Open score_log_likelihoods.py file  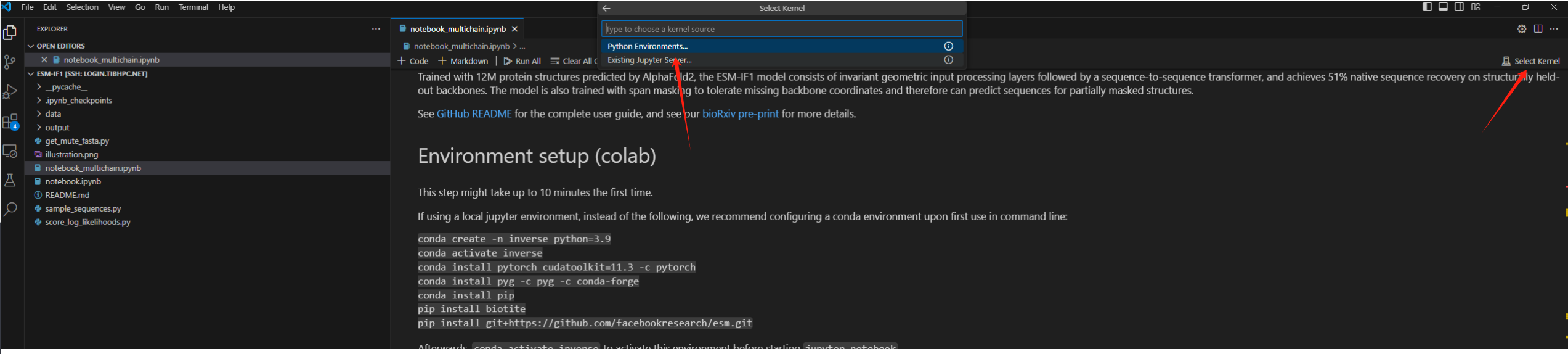point(87,223)
